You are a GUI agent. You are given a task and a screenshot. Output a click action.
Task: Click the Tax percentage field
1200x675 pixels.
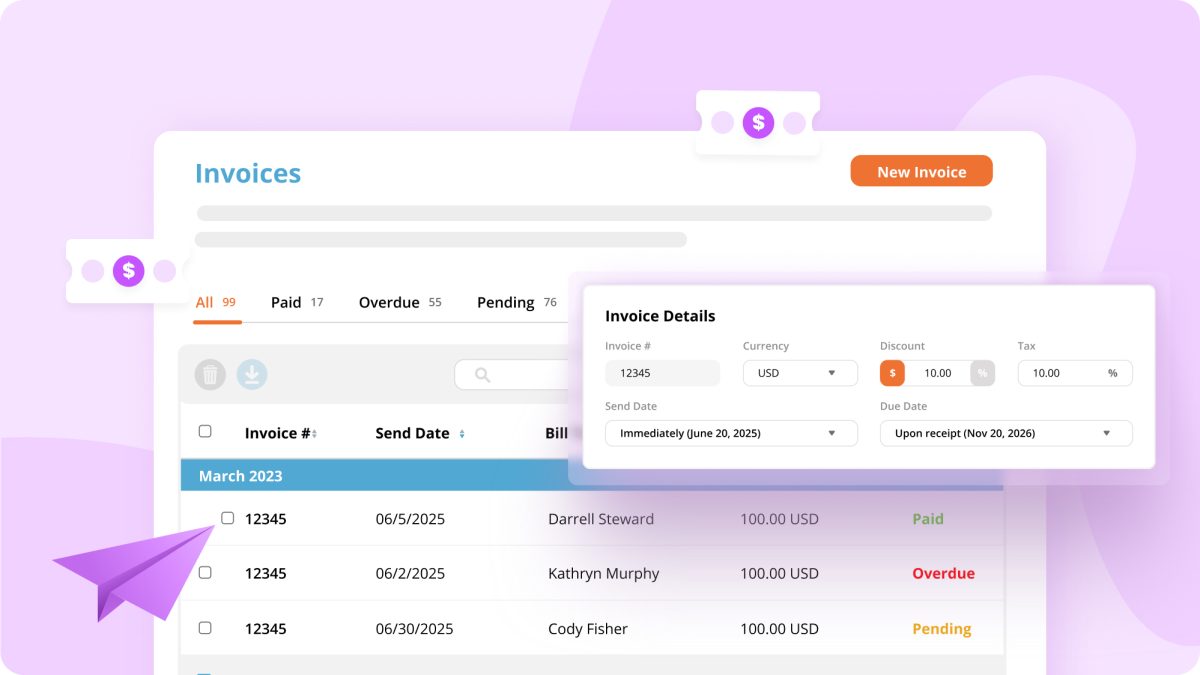pos(1075,373)
